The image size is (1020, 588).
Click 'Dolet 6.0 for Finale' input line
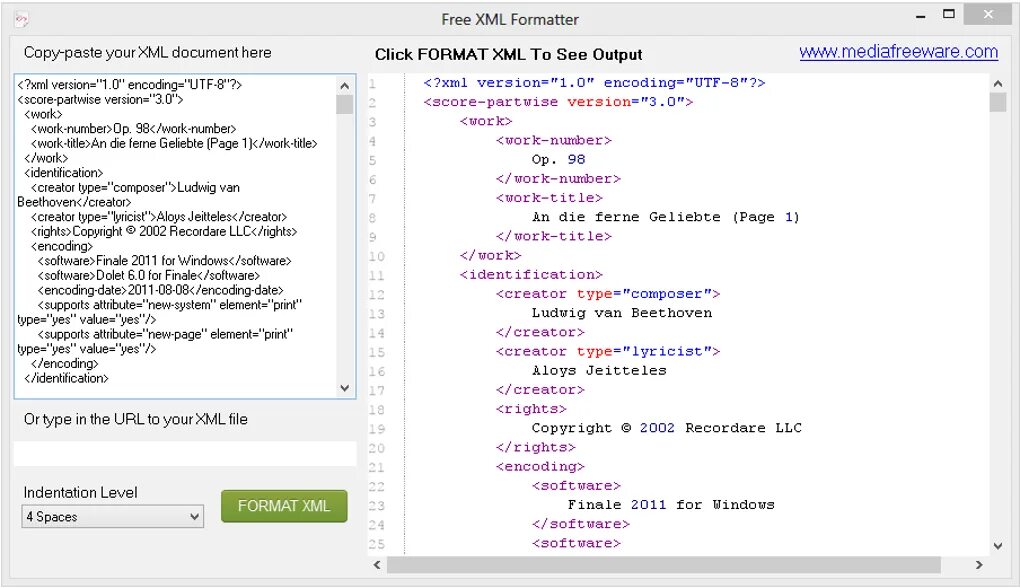click(148, 276)
